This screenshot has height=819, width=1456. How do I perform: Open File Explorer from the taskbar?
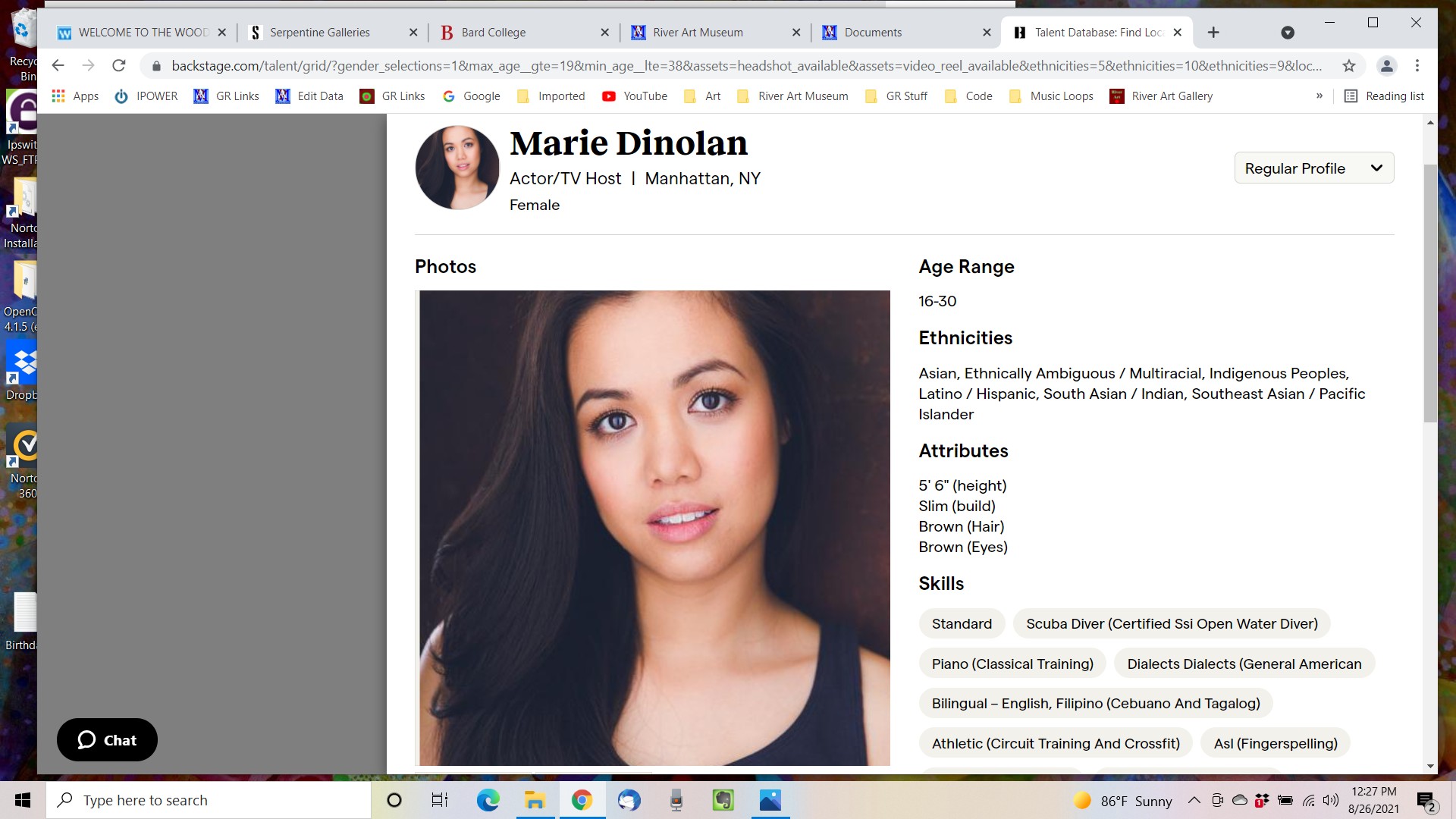pos(535,800)
